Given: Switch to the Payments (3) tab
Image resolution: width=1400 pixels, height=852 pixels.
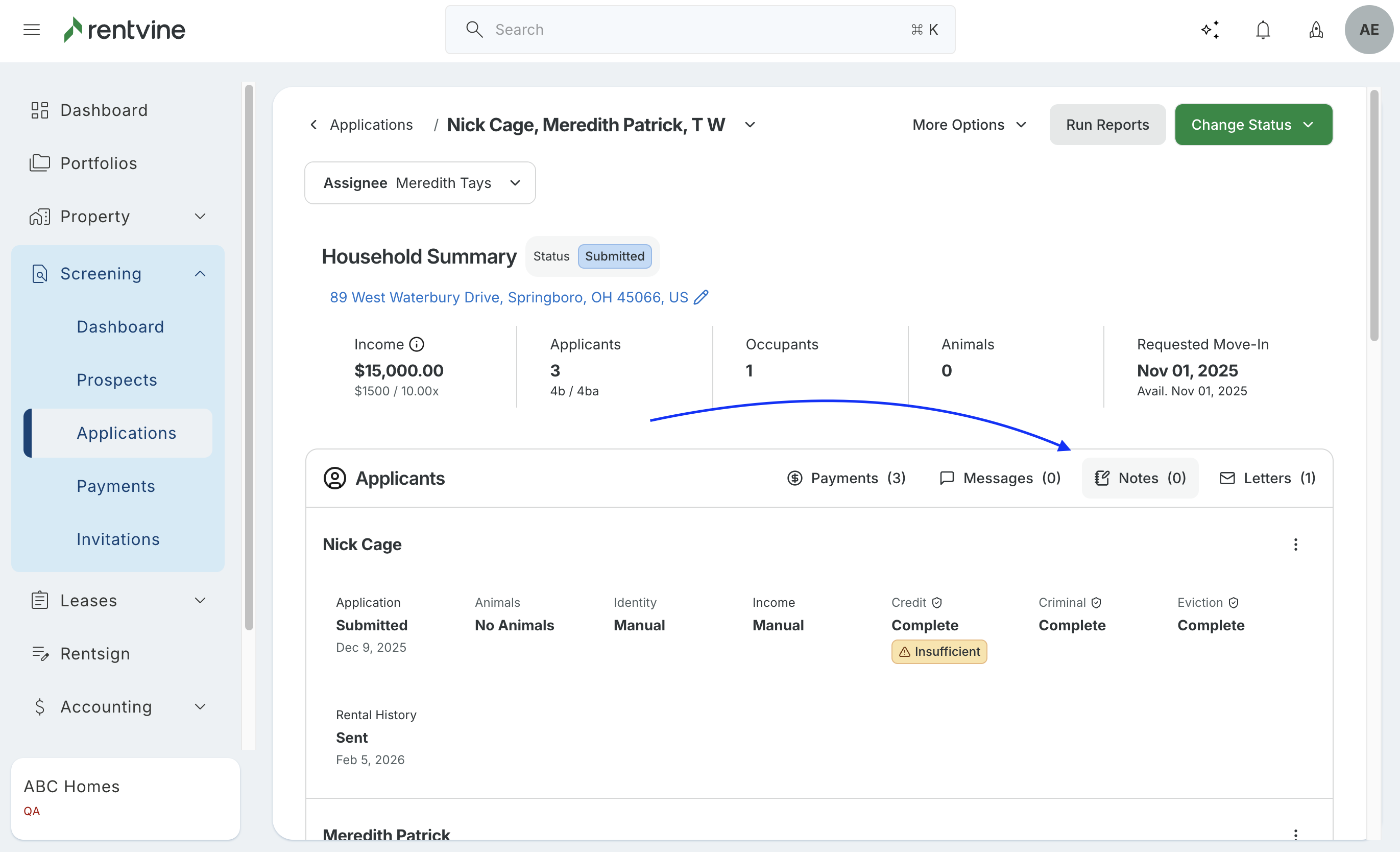Looking at the screenshot, I should [x=846, y=478].
